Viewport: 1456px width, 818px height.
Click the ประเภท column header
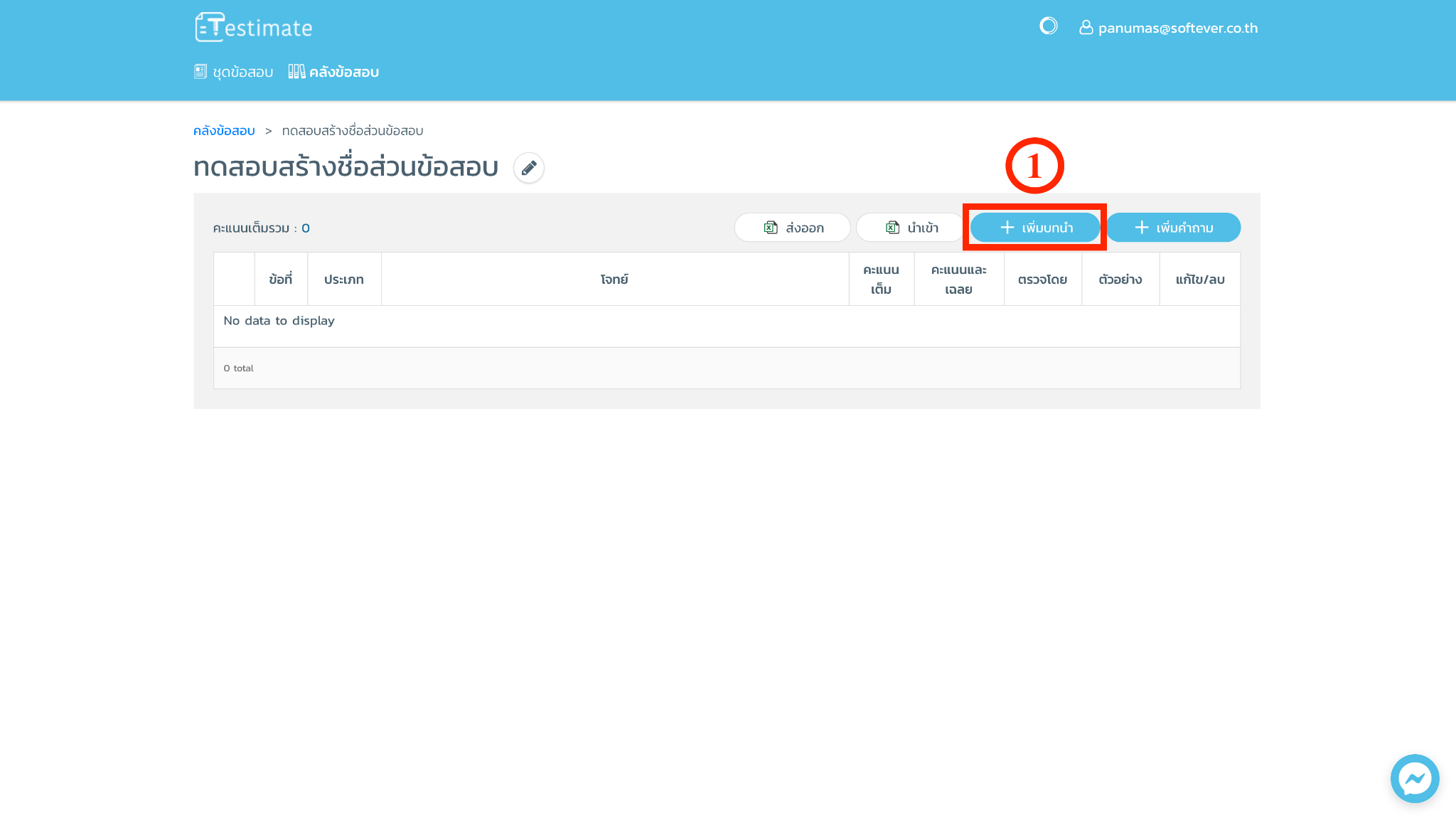click(344, 280)
